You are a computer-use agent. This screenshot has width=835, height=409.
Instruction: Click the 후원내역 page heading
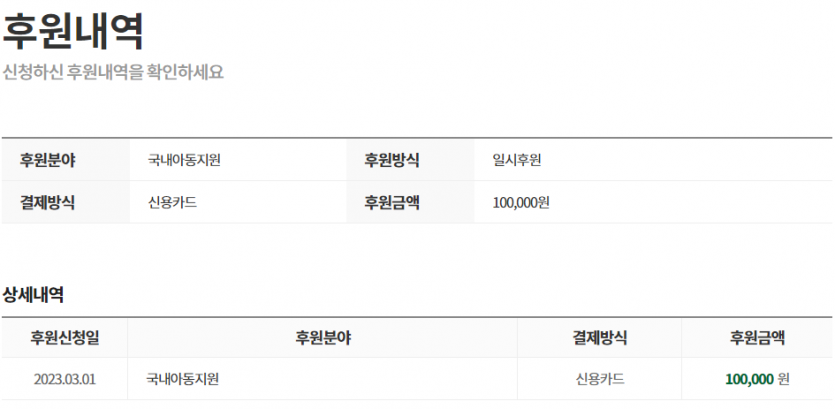(x=73, y=31)
